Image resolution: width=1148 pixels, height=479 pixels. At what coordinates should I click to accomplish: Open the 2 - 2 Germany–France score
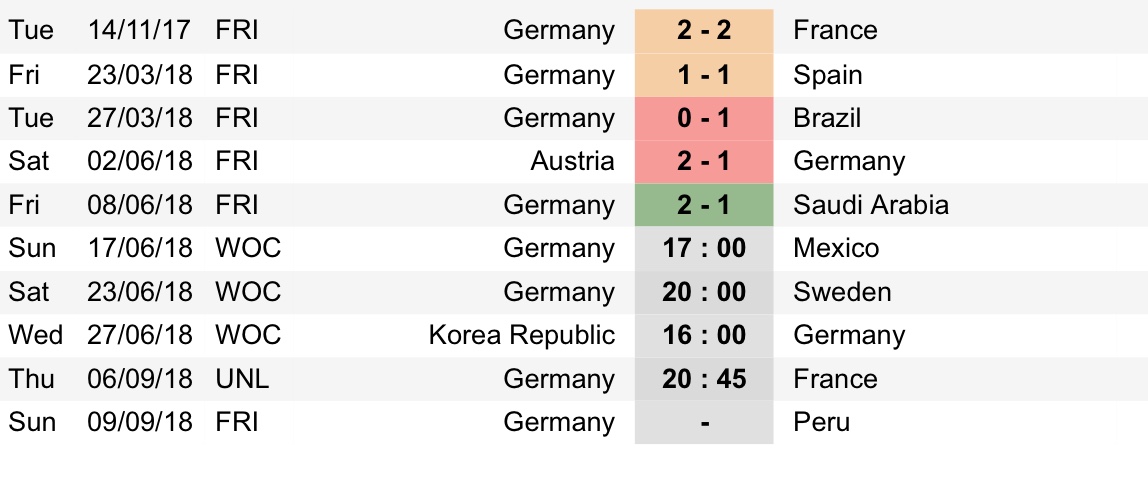click(704, 31)
